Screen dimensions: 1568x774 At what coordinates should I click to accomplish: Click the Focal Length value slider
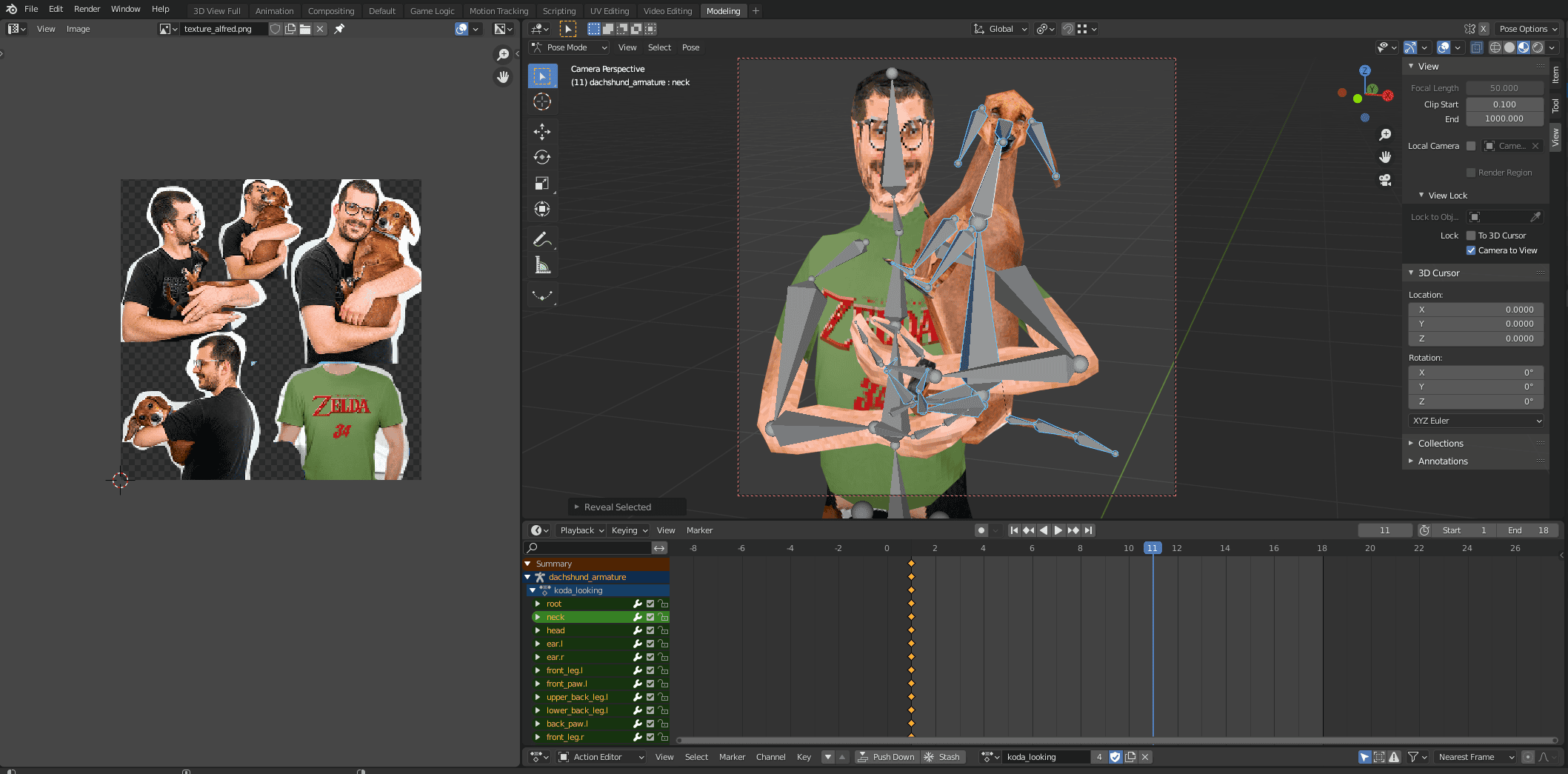coord(1504,88)
